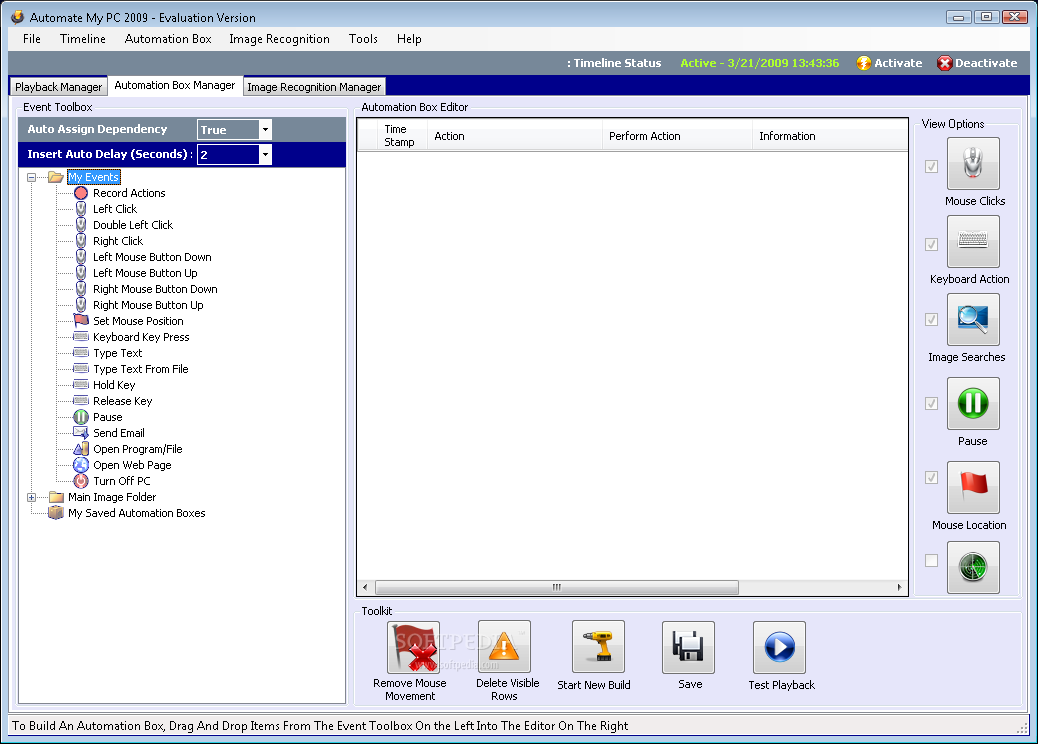The width and height of the screenshot is (1038, 744).
Task: Switch to the Playback Manager tab
Action: (58, 87)
